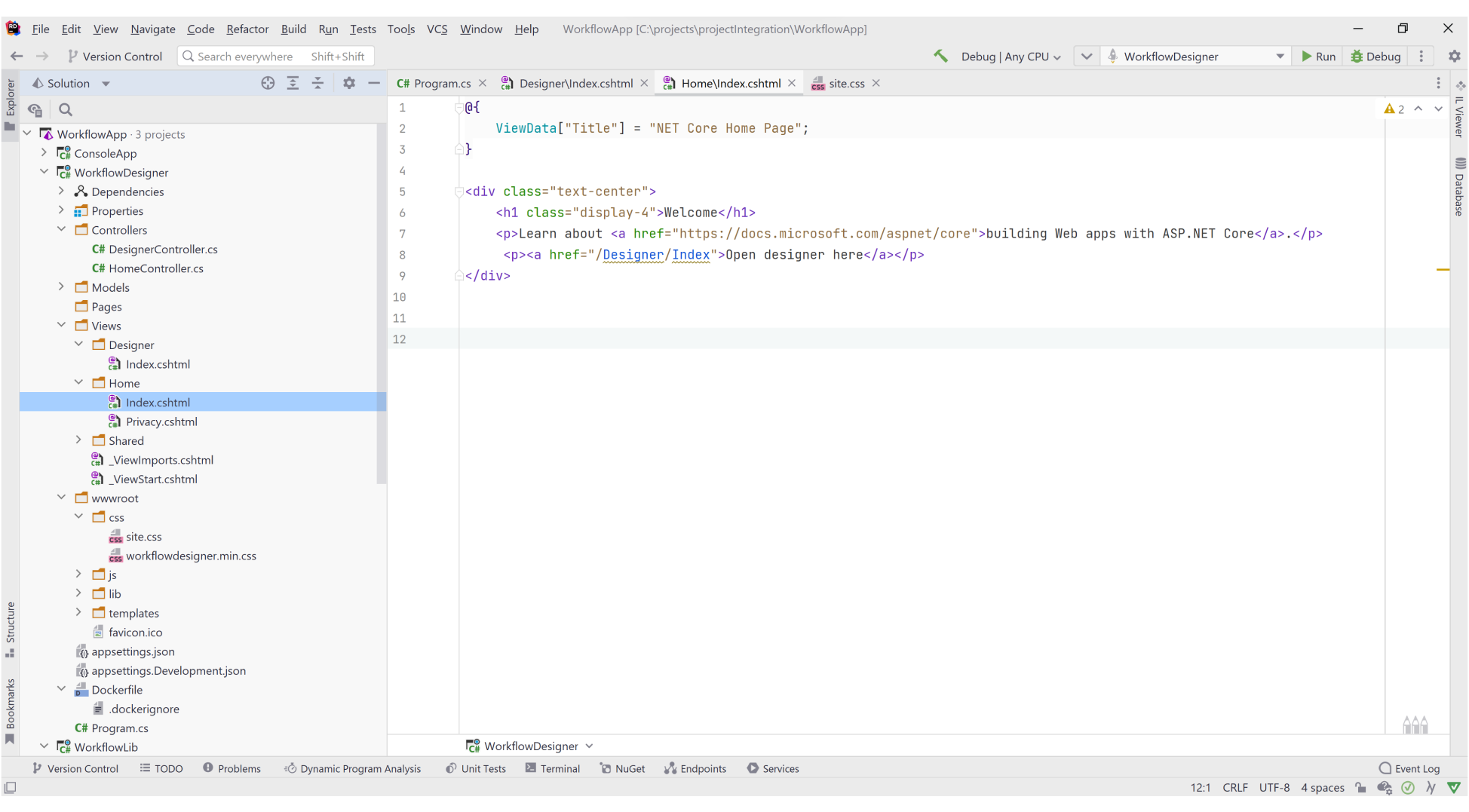
Task: Expand the ConsoleApp project node
Action: (x=44, y=153)
